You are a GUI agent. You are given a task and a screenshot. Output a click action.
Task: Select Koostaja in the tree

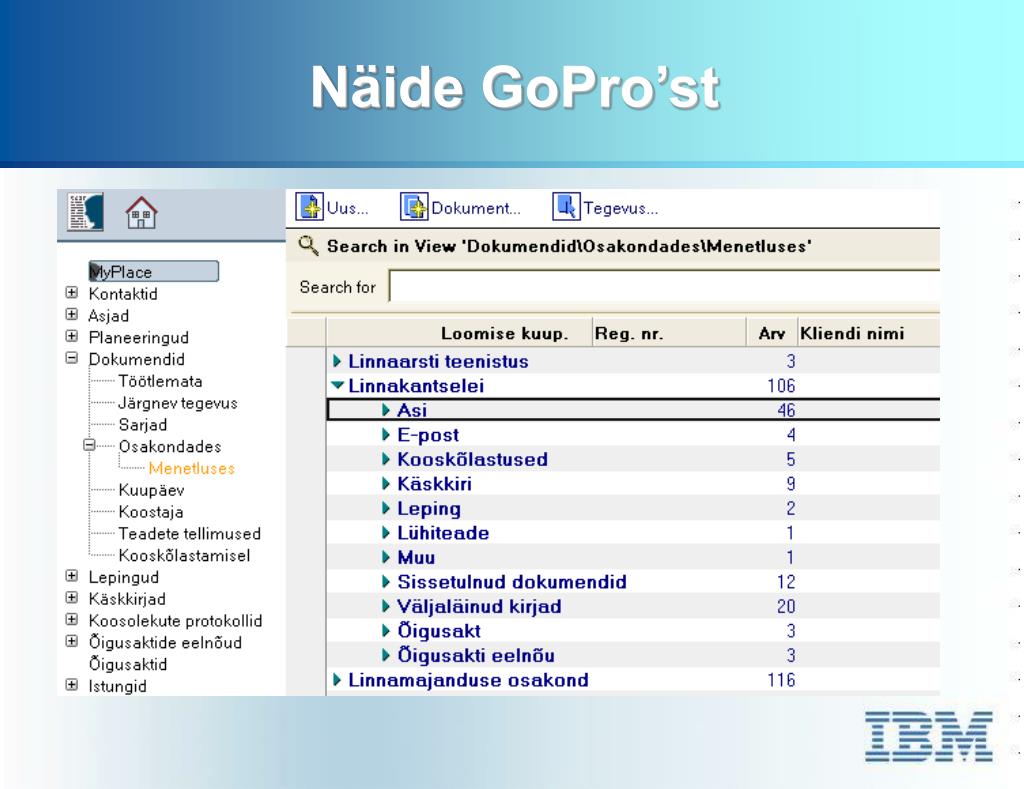pos(150,512)
